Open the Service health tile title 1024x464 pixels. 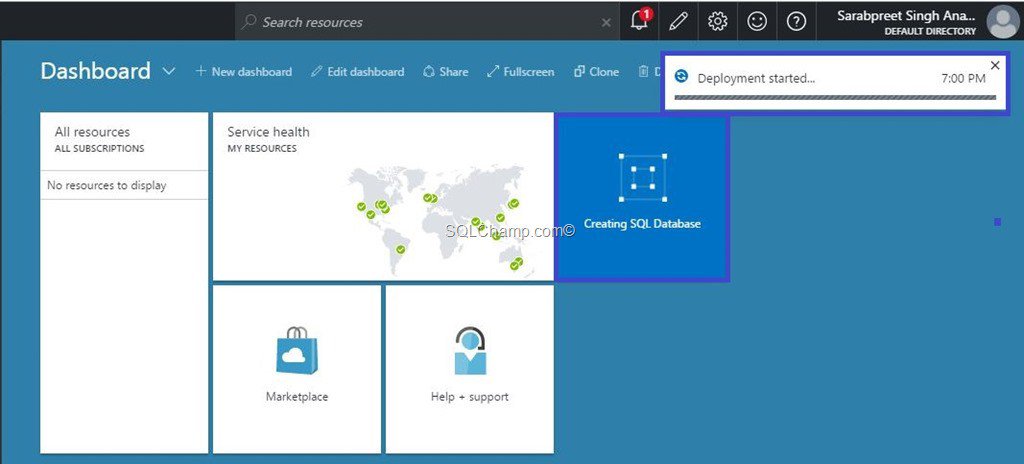pos(268,132)
